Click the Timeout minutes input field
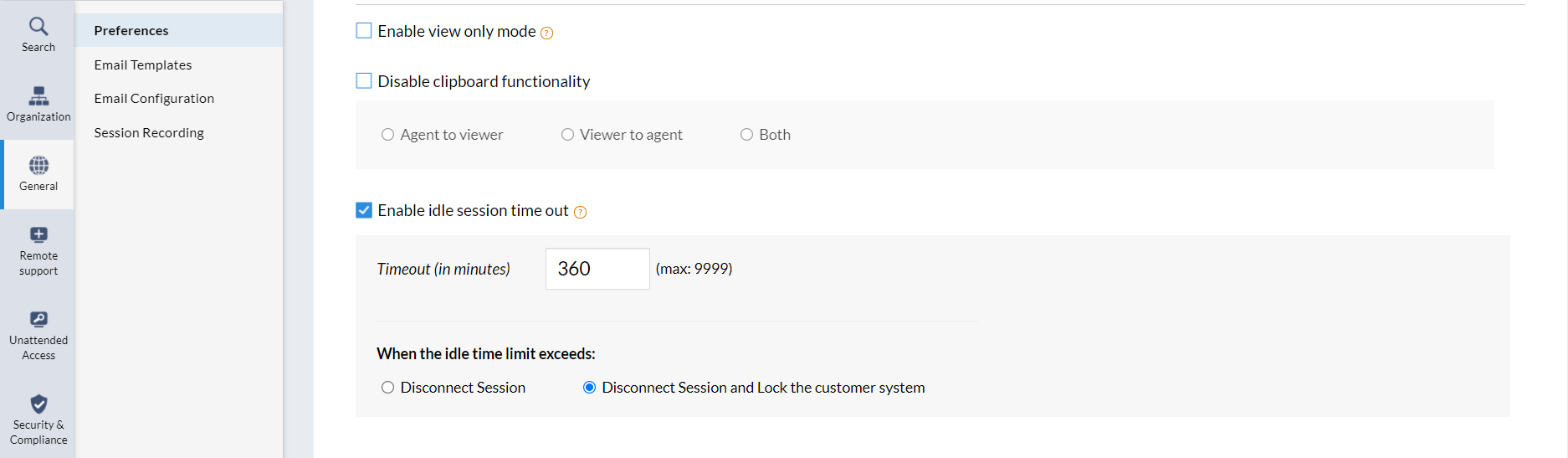The image size is (1568, 458). coord(597,269)
